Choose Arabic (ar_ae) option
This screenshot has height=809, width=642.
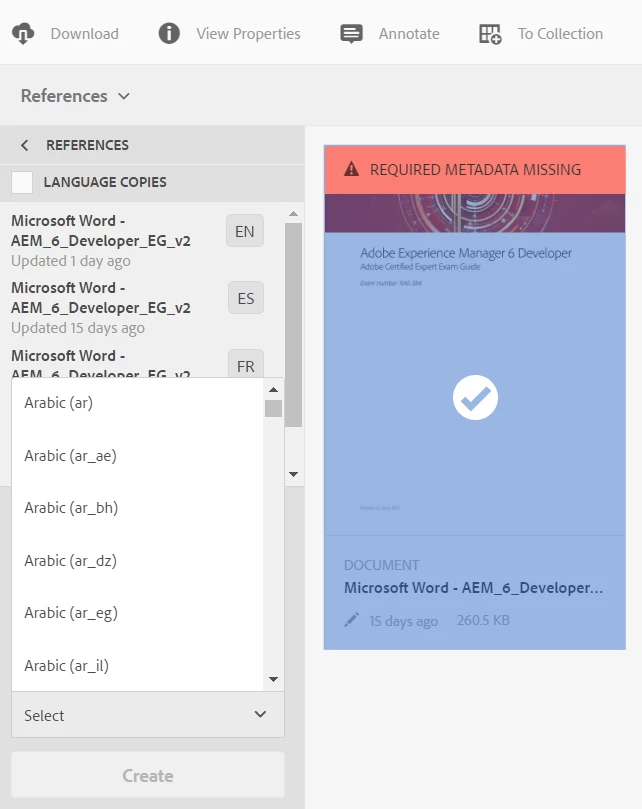(x=137, y=456)
